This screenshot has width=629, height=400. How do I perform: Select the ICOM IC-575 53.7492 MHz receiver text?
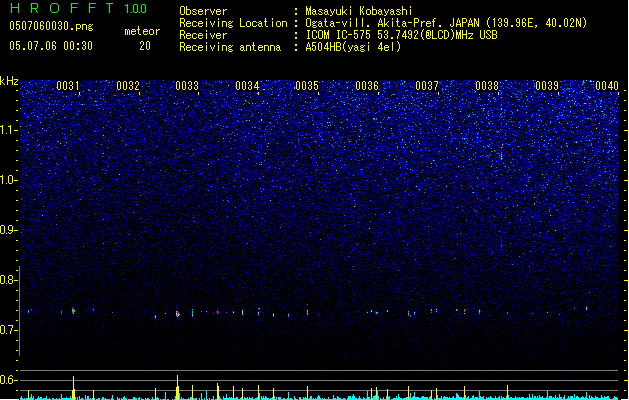[401, 35]
